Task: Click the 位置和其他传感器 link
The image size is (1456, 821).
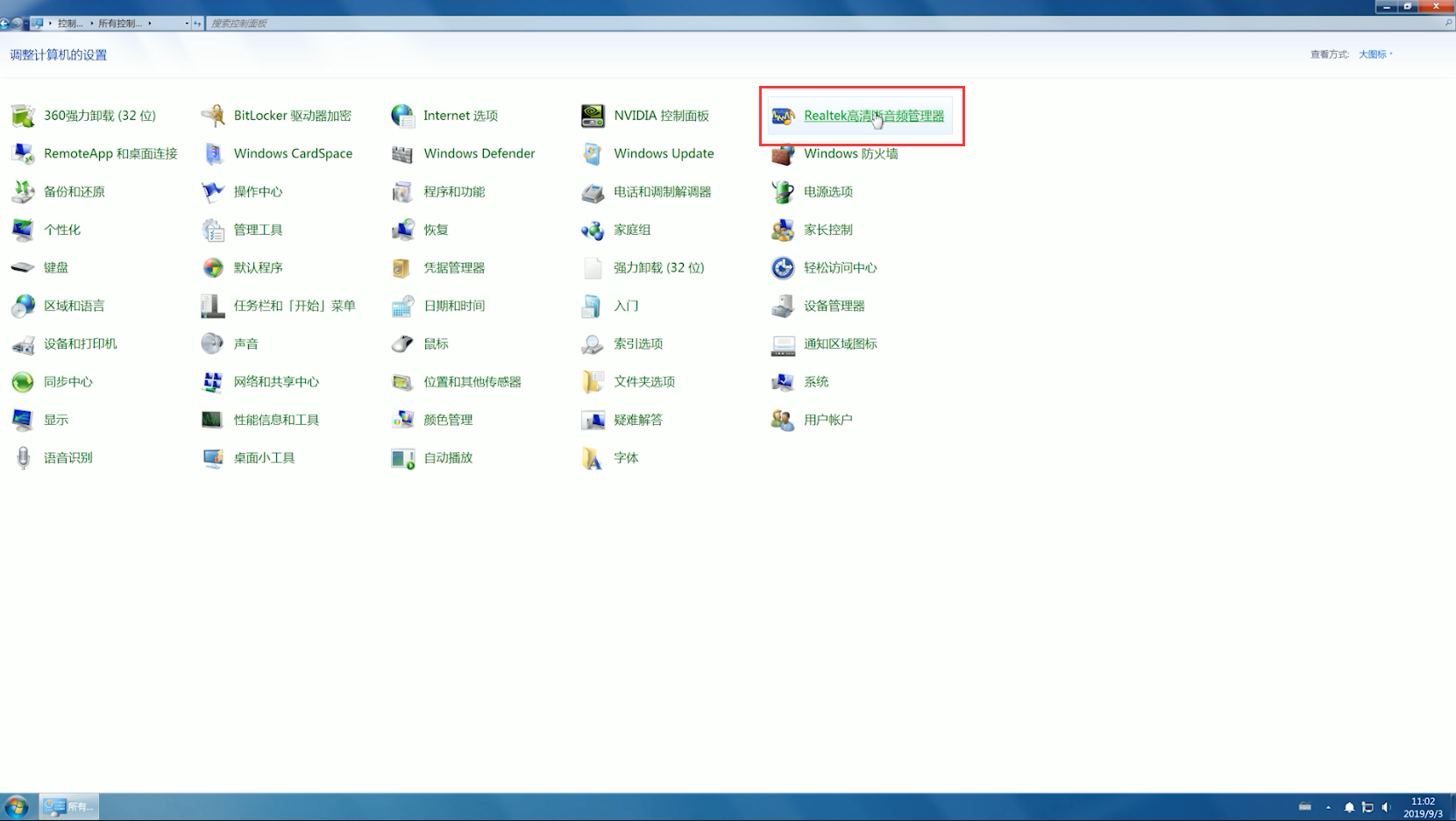Action: point(472,382)
